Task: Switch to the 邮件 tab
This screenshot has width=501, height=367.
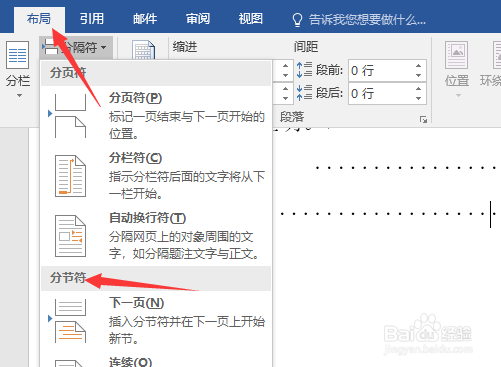Action: (145, 19)
